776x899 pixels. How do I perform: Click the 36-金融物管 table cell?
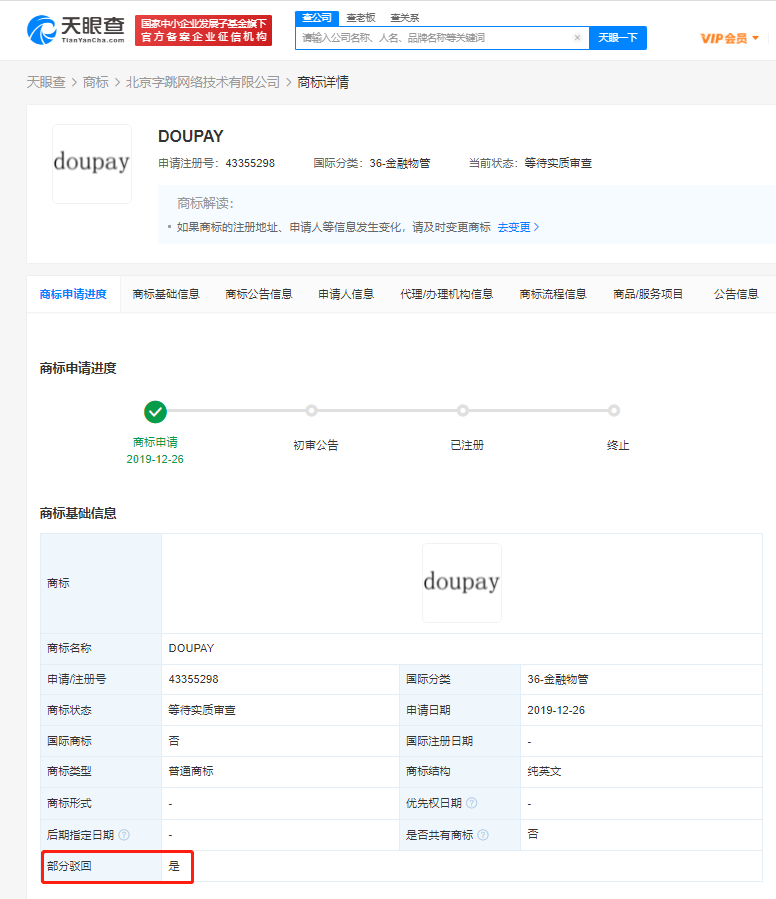(x=641, y=679)
